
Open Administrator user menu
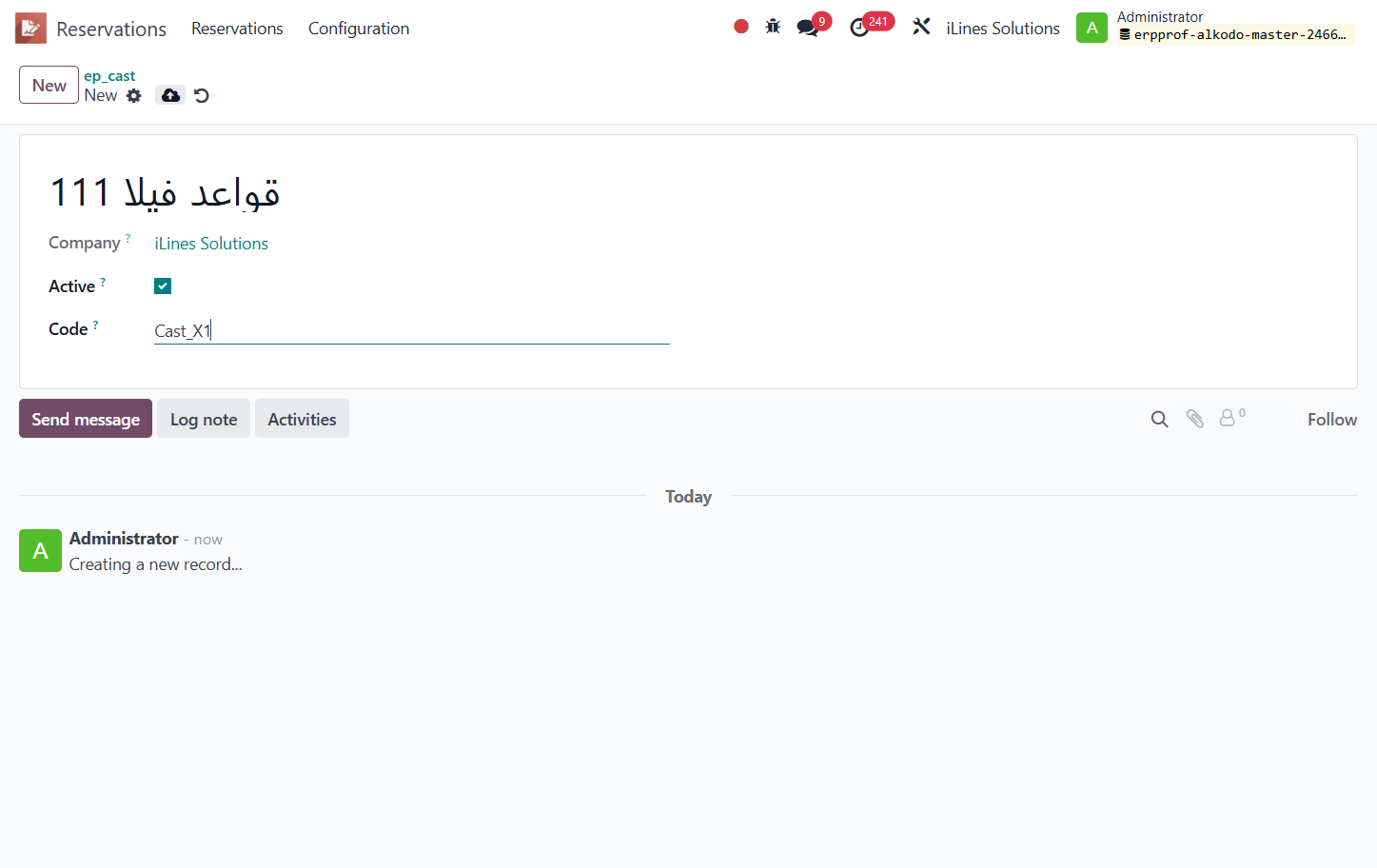1215,28
